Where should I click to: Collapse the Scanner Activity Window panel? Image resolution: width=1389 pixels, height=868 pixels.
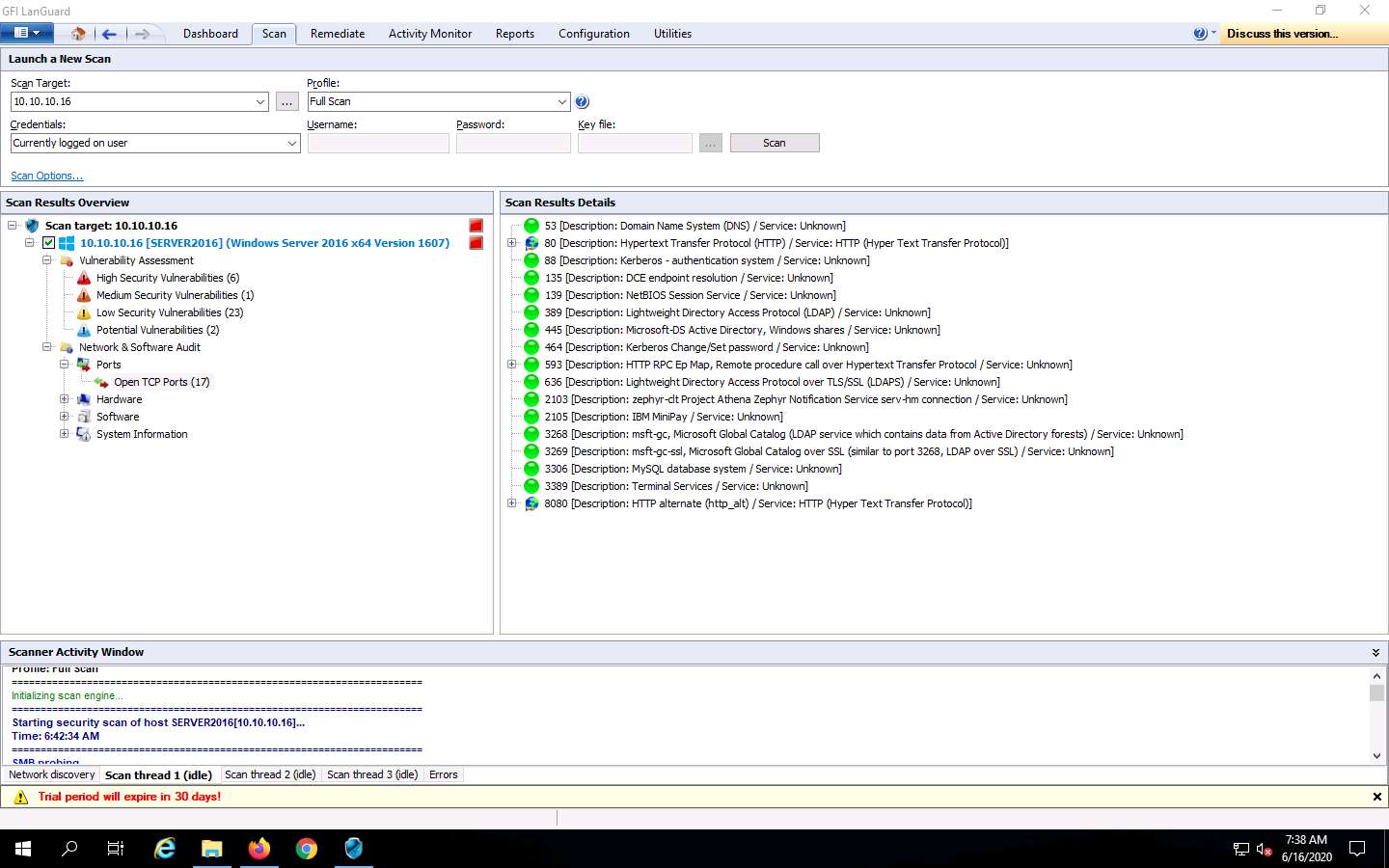(1375, 653)
